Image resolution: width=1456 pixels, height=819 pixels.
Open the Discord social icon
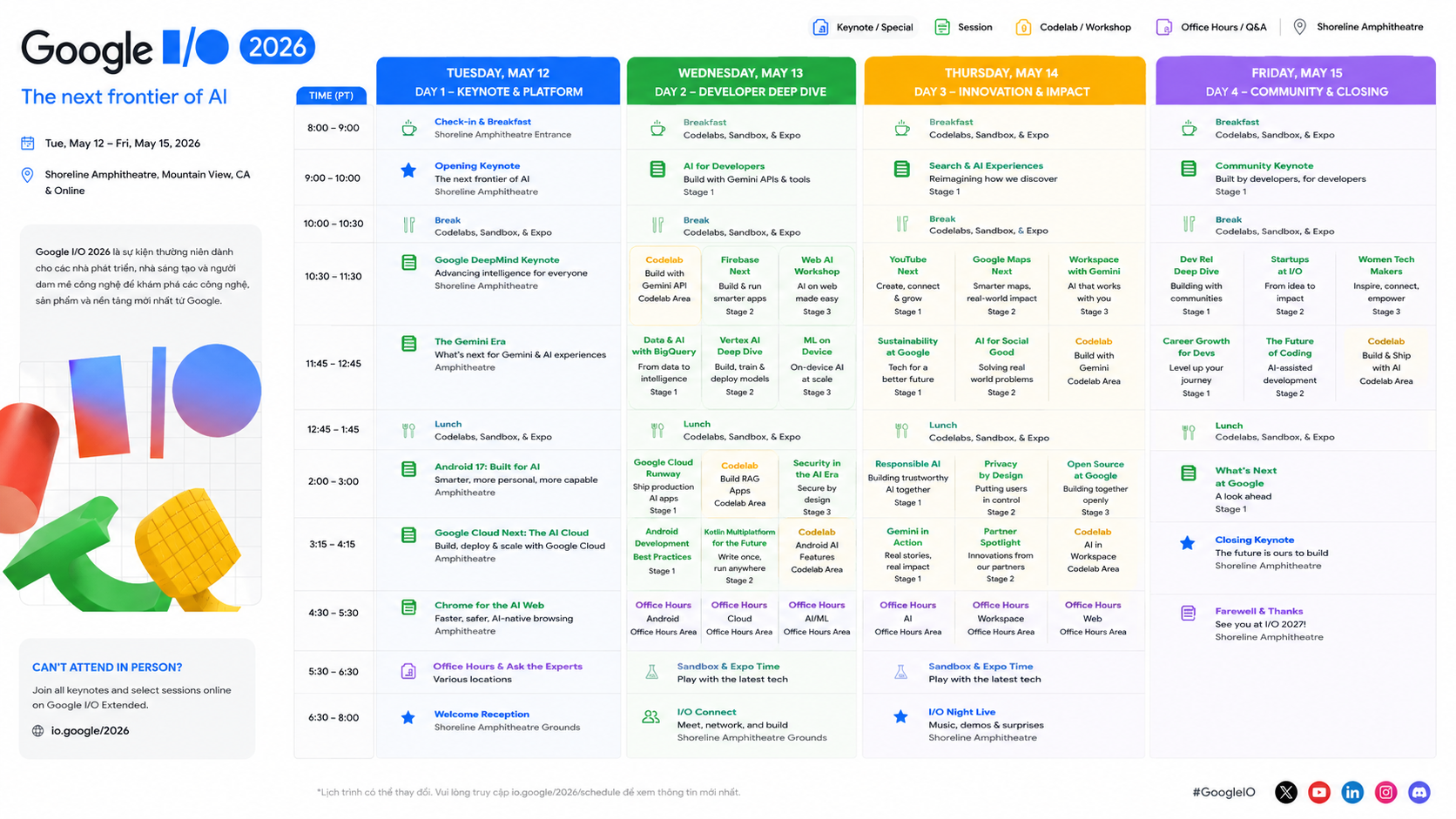[x=1419, y=792]
